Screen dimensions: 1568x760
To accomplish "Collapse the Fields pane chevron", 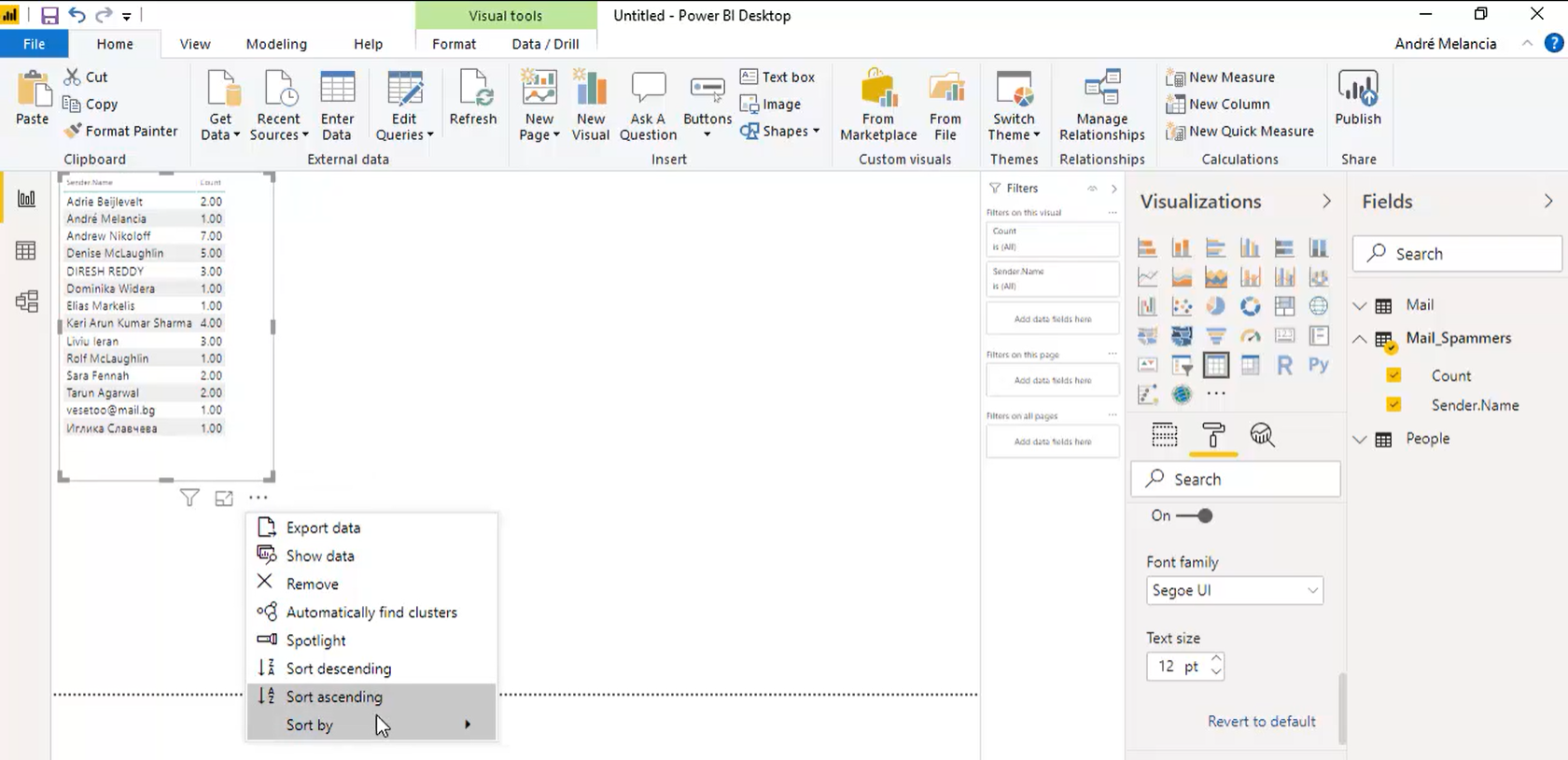I will pos(1548,202).
